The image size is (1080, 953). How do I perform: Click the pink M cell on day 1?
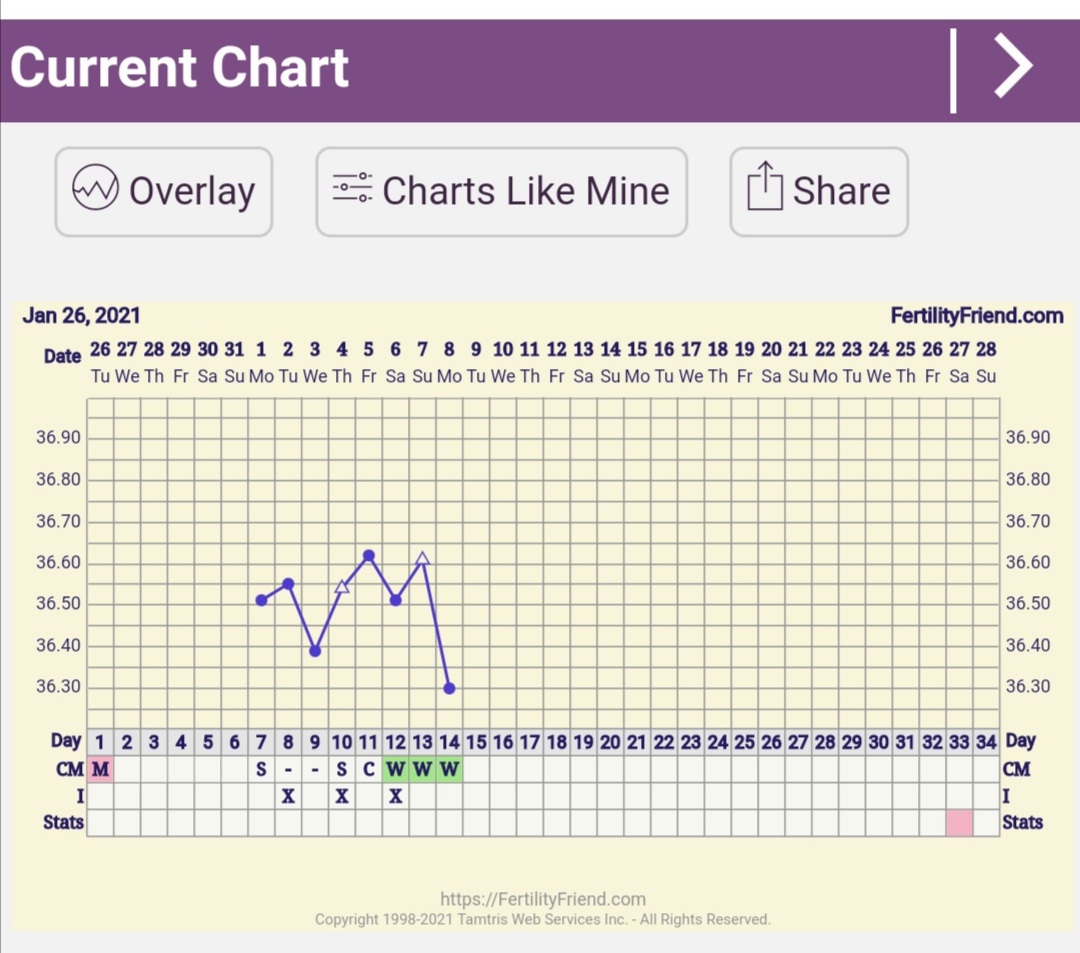click(x=100, y=769)
